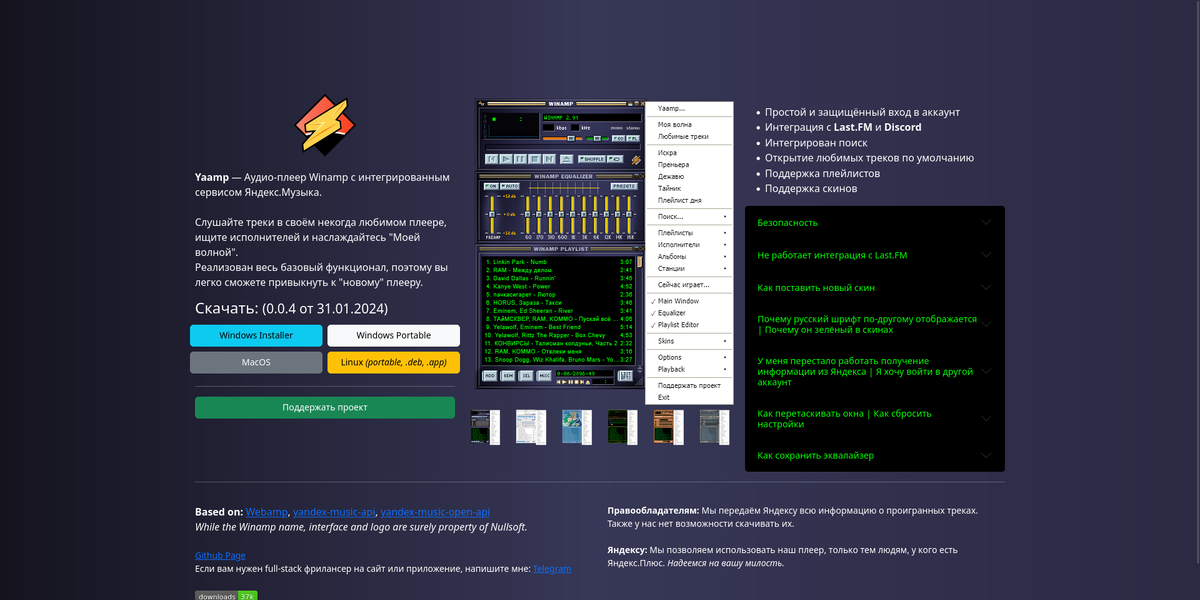
Task: Expand Как сохранить эквалайзер
Action: pos(875,455)
